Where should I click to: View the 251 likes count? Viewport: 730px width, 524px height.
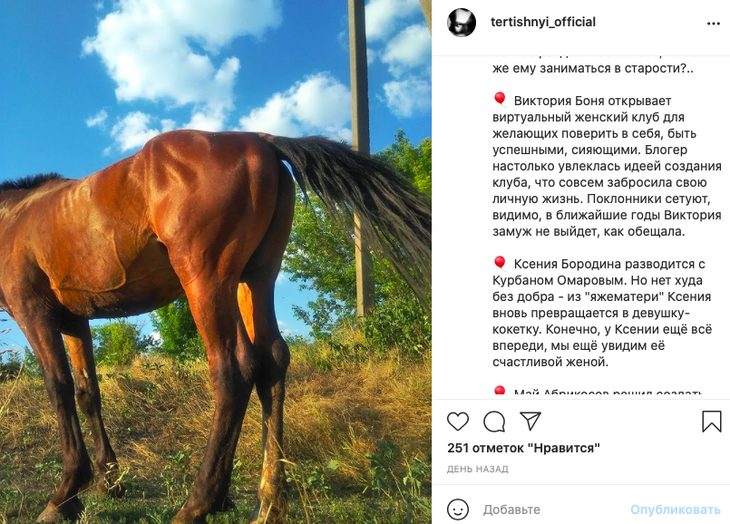click(523, 448)
